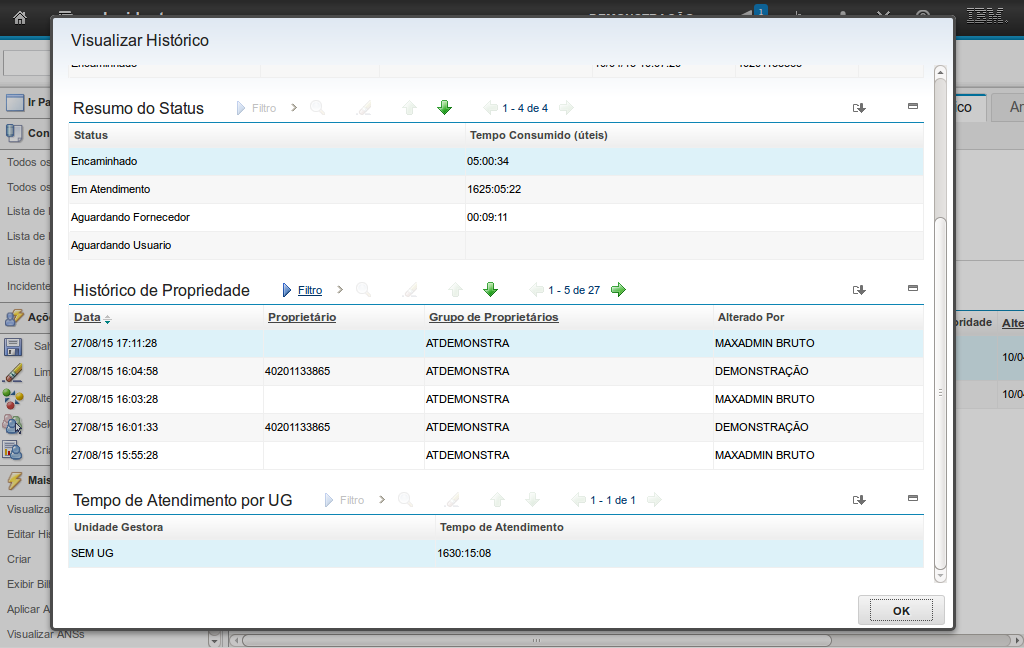This screenshot has width=1024, height=648.
Task: Download the Histórico de Propriedade table
Action: tap(858, 290)
